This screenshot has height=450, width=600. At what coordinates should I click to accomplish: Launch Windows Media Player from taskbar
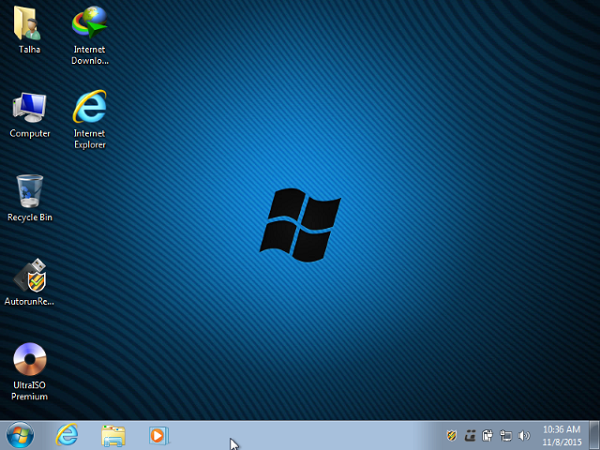tap(158, 435)
